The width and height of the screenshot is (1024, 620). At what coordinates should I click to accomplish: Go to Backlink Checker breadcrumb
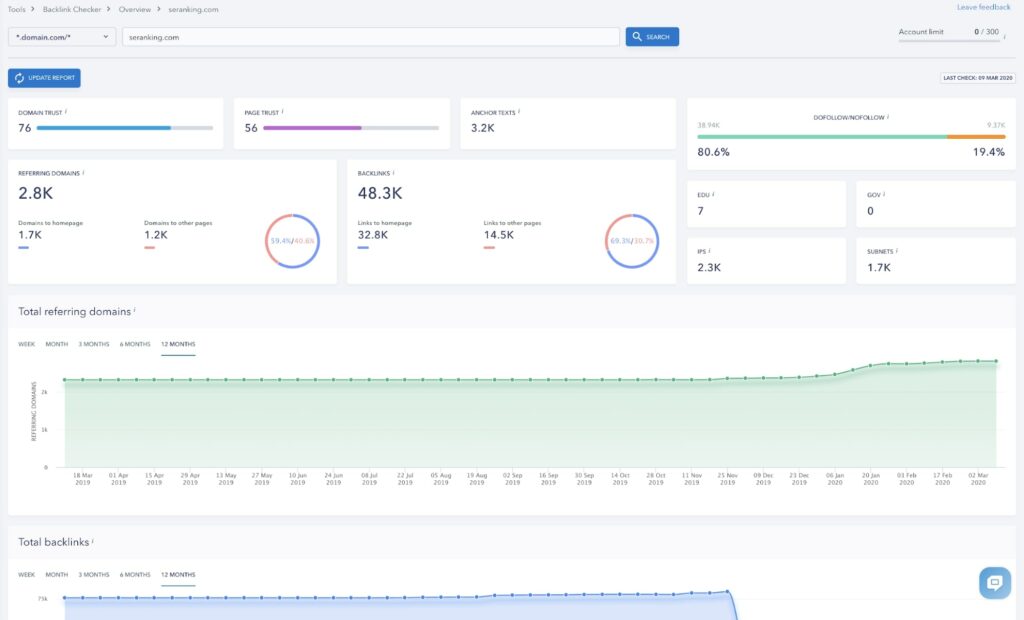tap(72, 9)
